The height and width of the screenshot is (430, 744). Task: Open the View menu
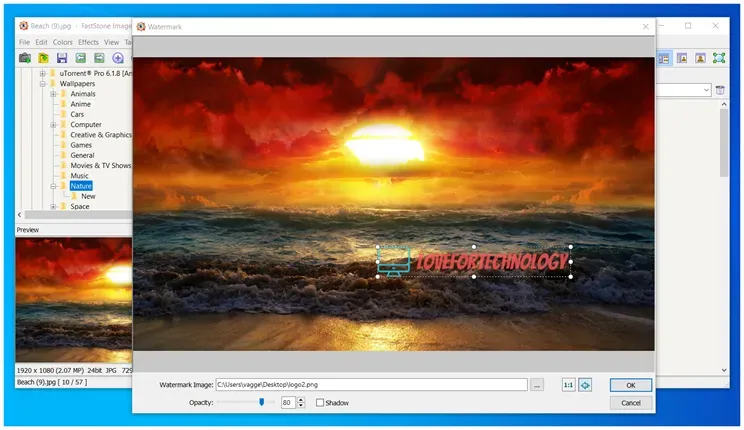[112, 42]
